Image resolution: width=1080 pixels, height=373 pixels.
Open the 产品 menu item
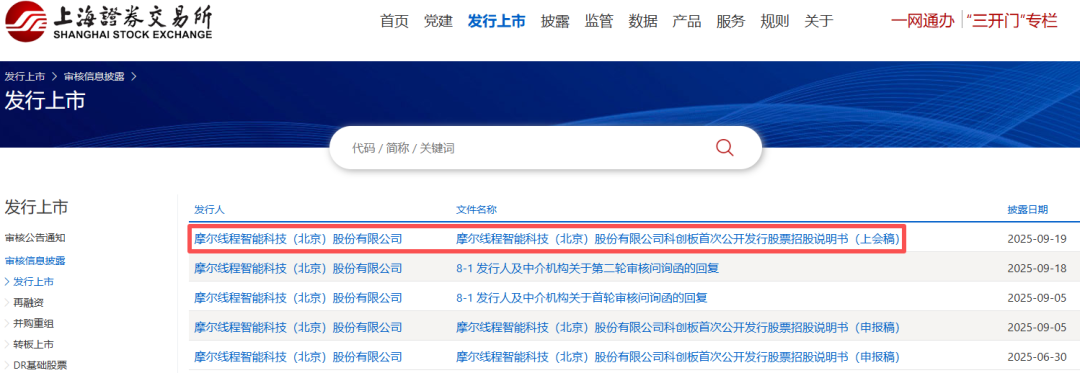(687, 21)
